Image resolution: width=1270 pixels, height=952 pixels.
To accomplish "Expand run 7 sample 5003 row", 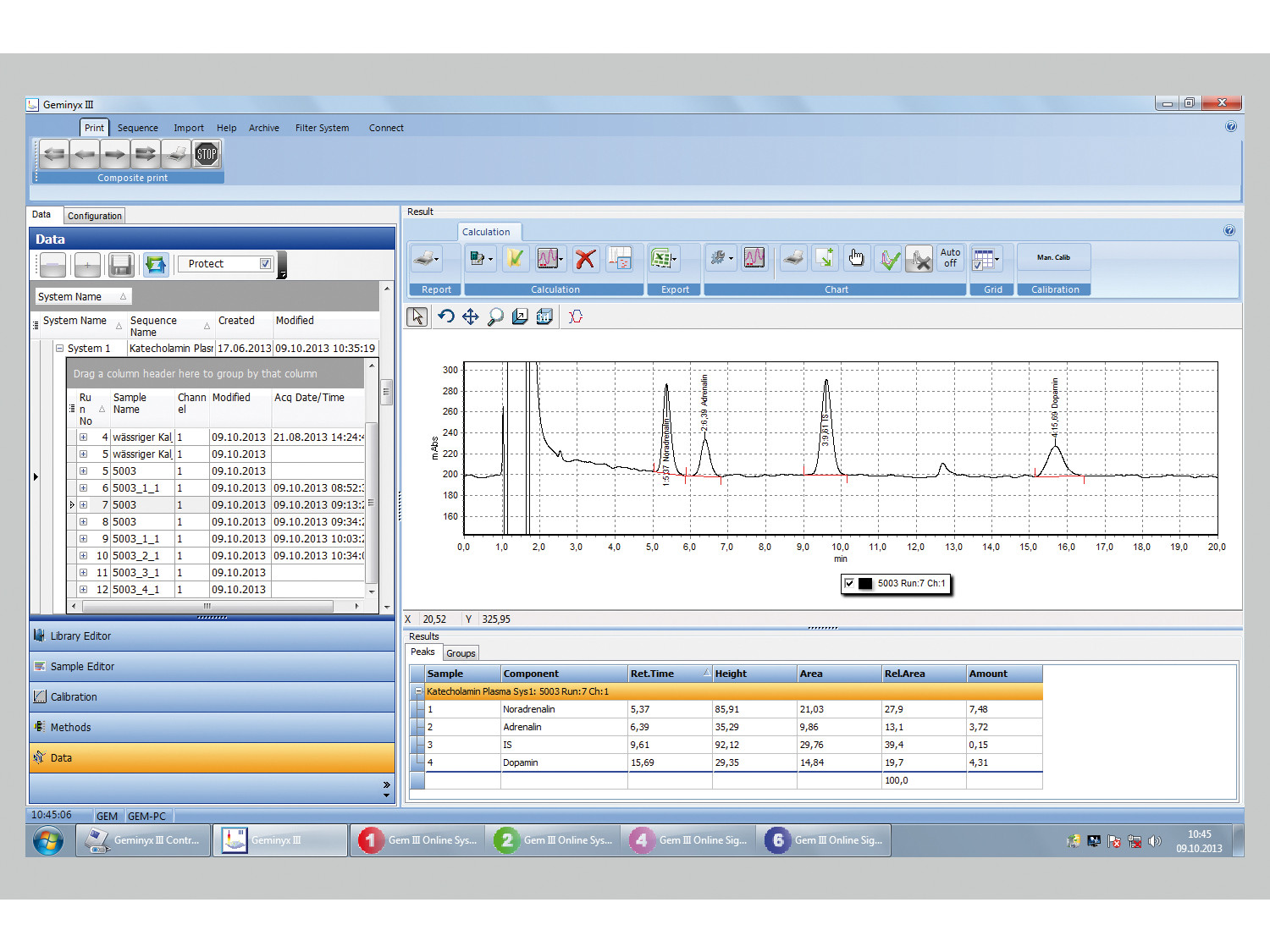I will [83, 504].
